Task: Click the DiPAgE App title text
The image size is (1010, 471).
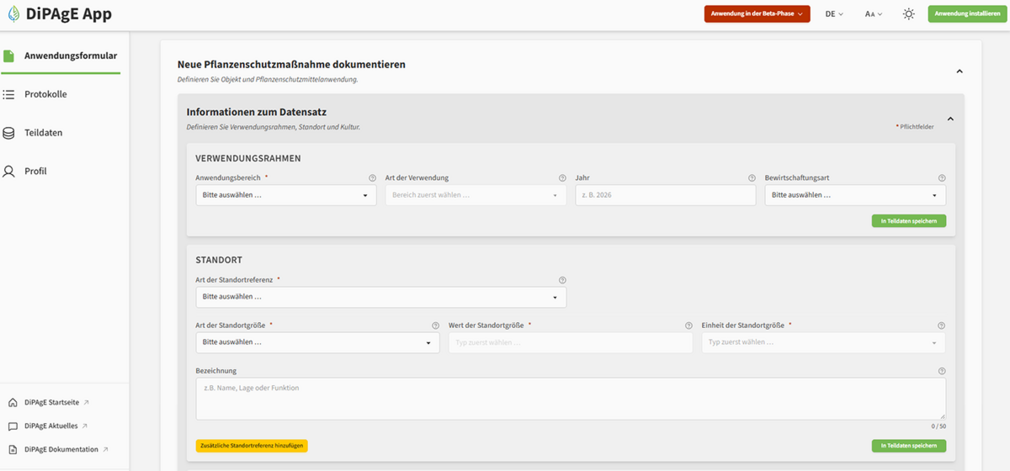Action: [69, 14]
